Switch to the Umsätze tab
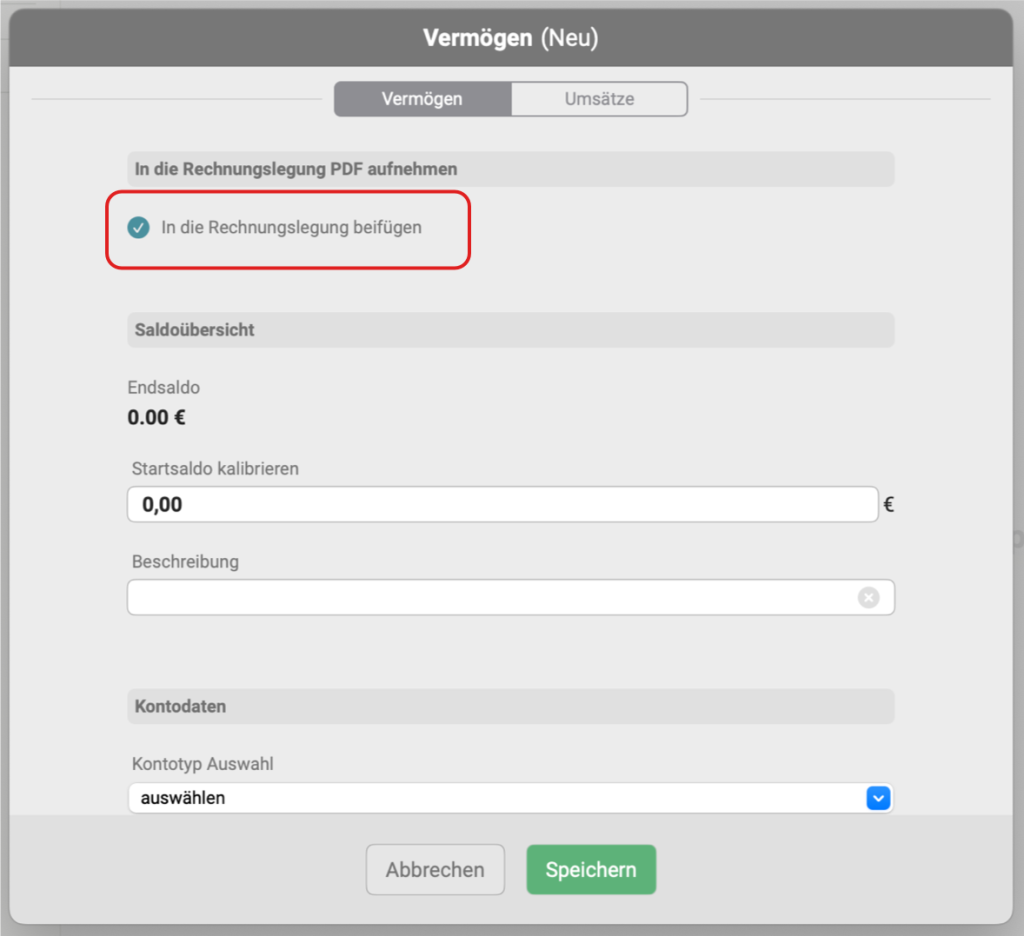 (599, 99)
